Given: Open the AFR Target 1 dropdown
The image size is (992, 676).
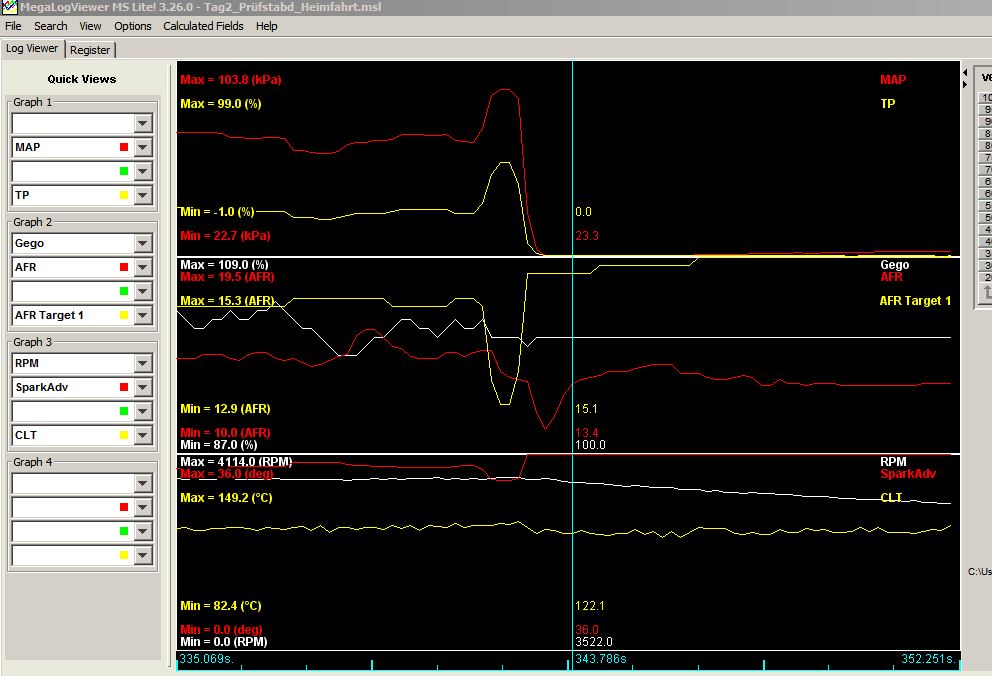Looking at the screenshot, I should pyautogui.click(x=143, y=315).
